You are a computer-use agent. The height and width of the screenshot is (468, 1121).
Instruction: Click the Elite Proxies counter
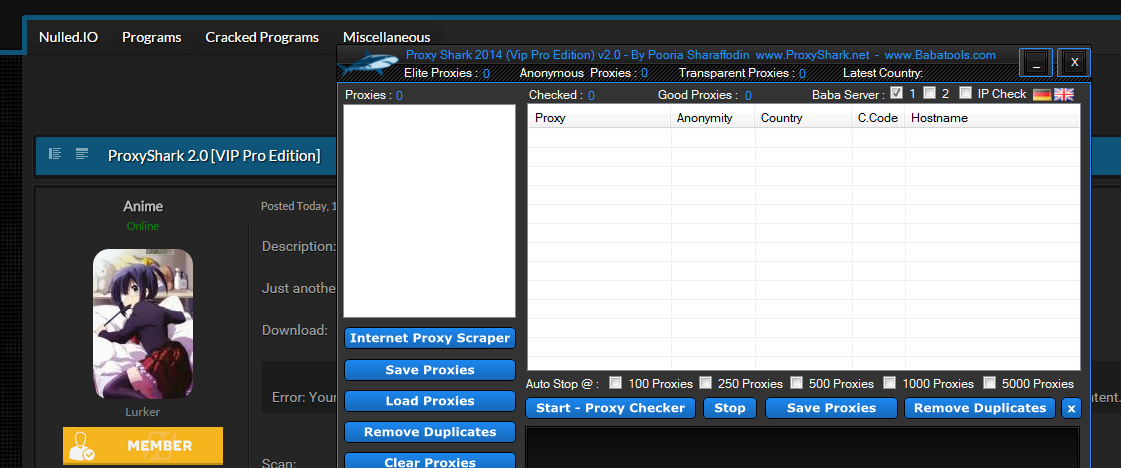[447, 73]
